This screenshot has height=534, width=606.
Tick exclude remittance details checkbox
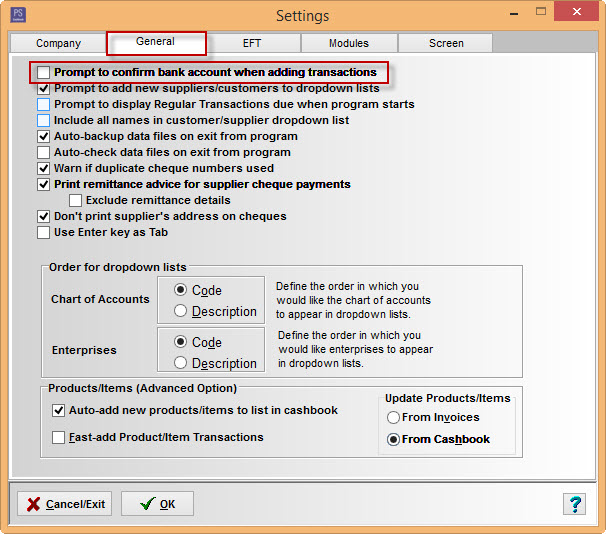(x=75, y=200)
